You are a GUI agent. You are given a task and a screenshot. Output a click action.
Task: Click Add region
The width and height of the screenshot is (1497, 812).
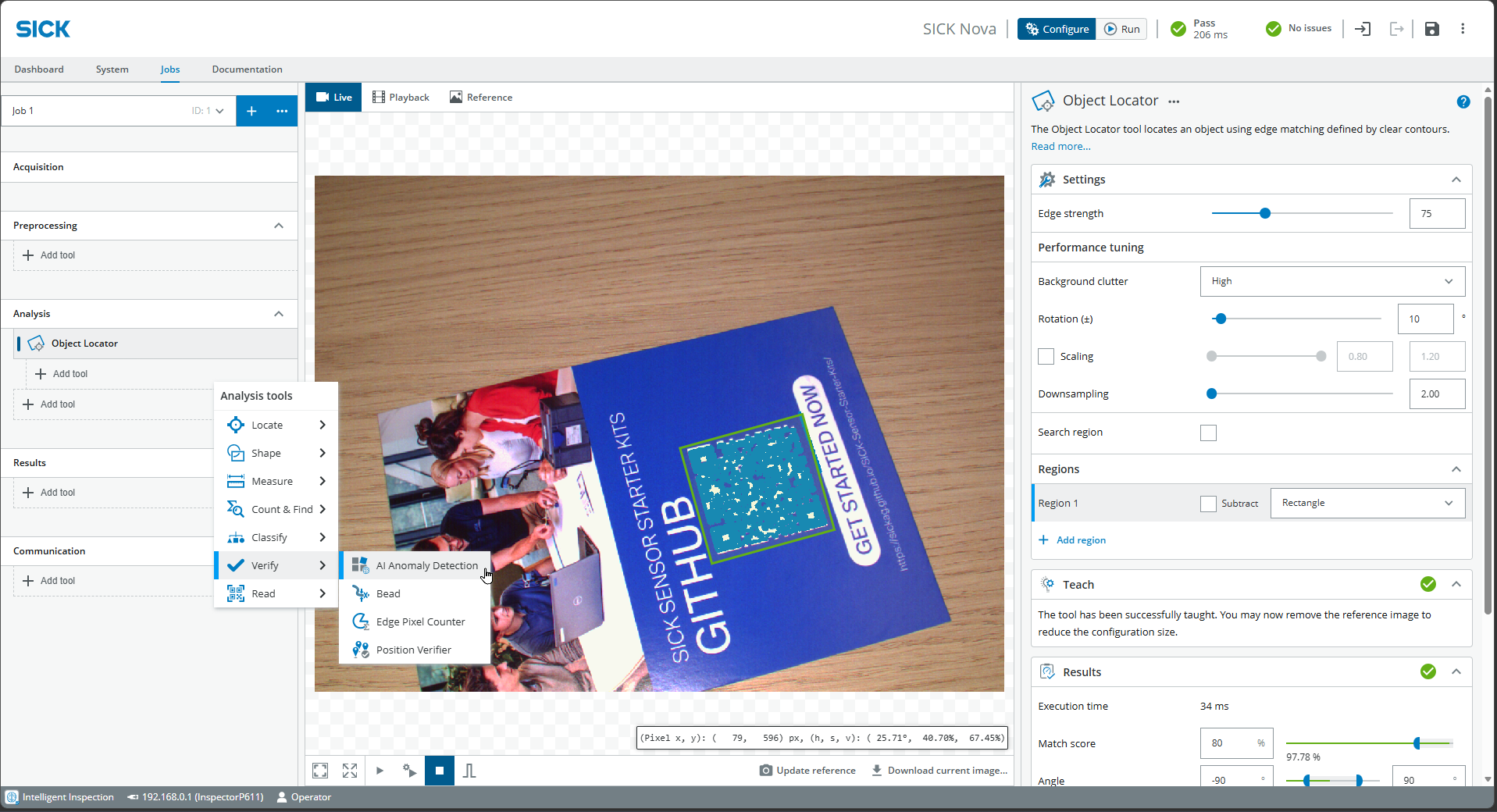pos(1072,540)
